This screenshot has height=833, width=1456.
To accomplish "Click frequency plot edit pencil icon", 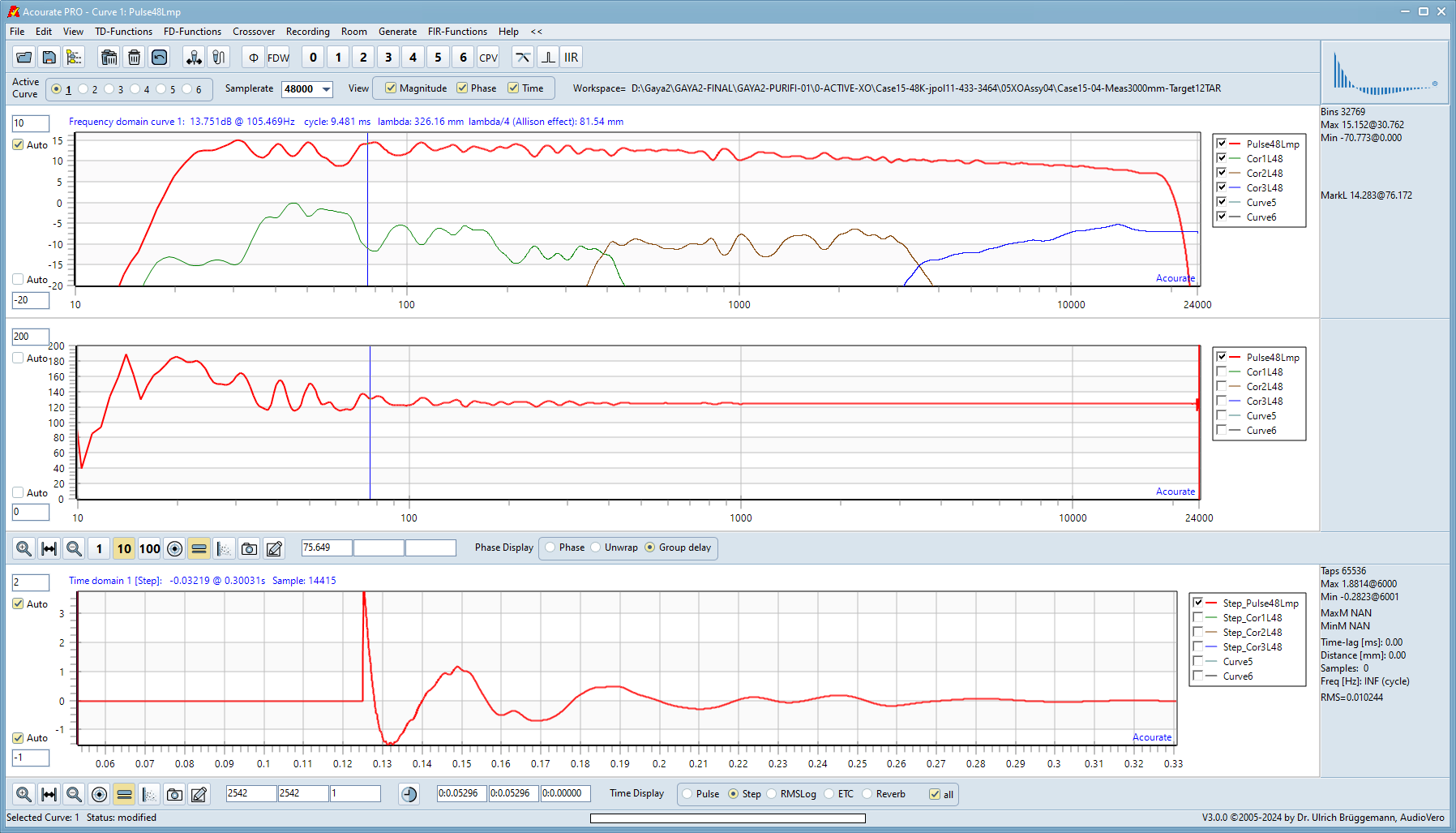I will [275, 549].
